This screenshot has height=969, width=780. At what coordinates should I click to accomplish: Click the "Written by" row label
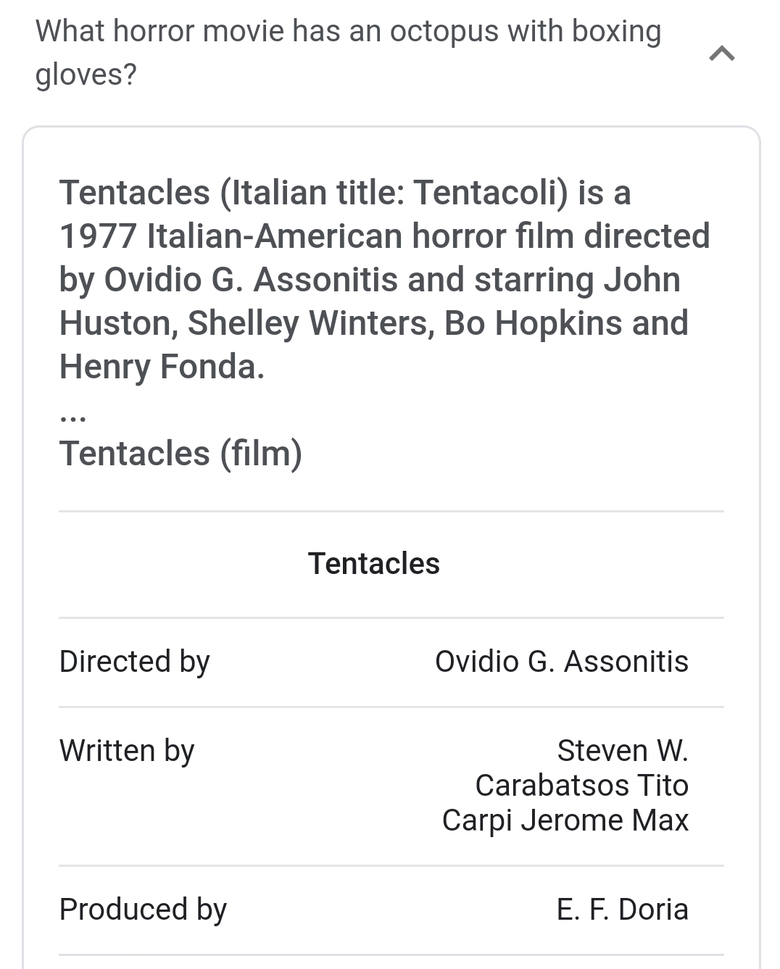[x=126, y=751]
